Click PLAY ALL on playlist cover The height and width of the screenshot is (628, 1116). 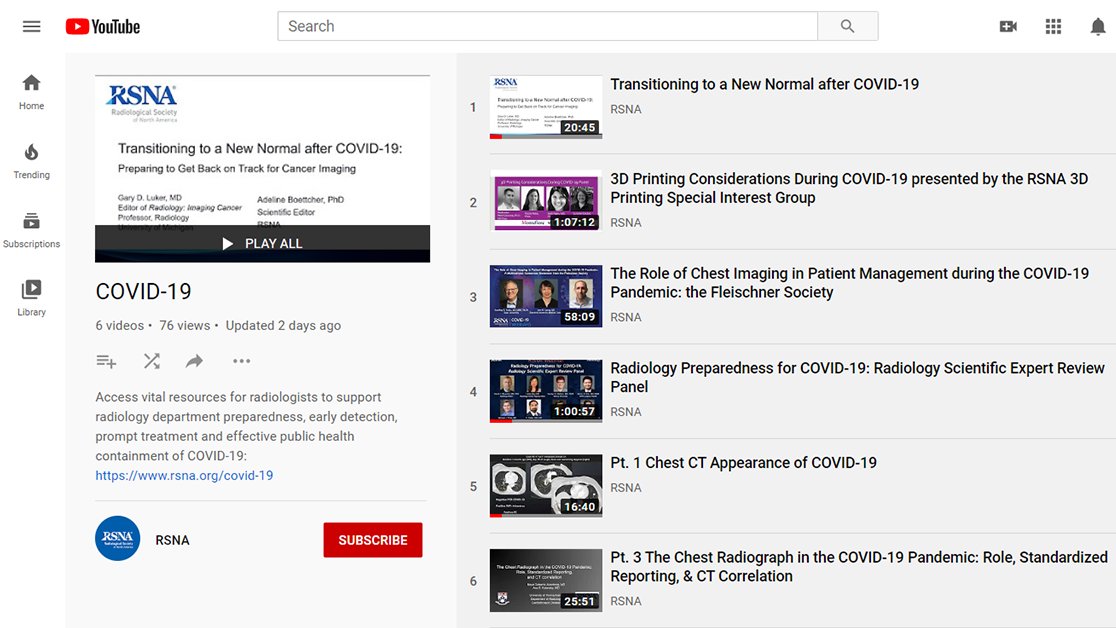click(263, 244)
